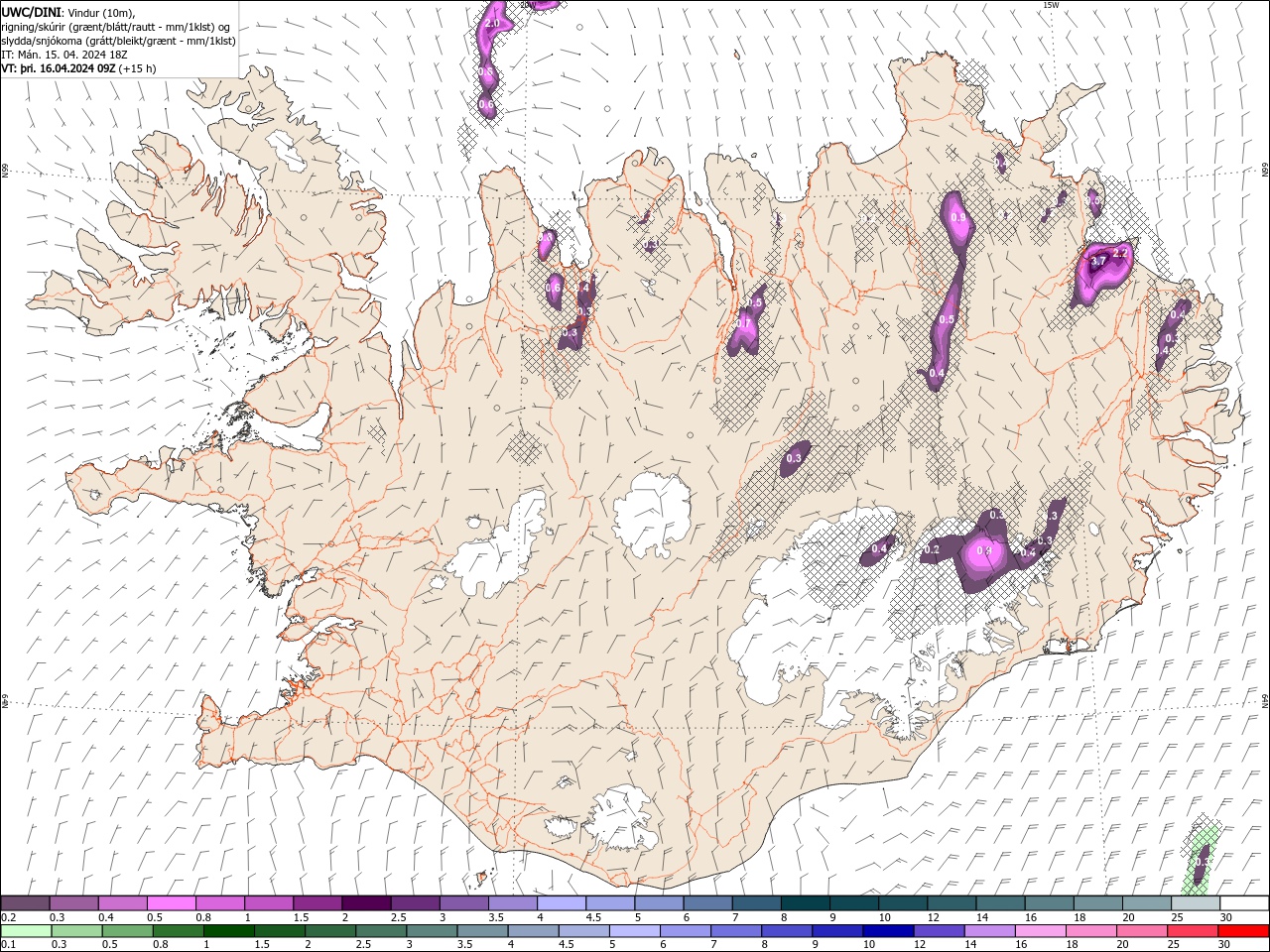Select the pale green 0.1 legend swatch
Screen dimensions: 1270x952
tap(26, 931)
